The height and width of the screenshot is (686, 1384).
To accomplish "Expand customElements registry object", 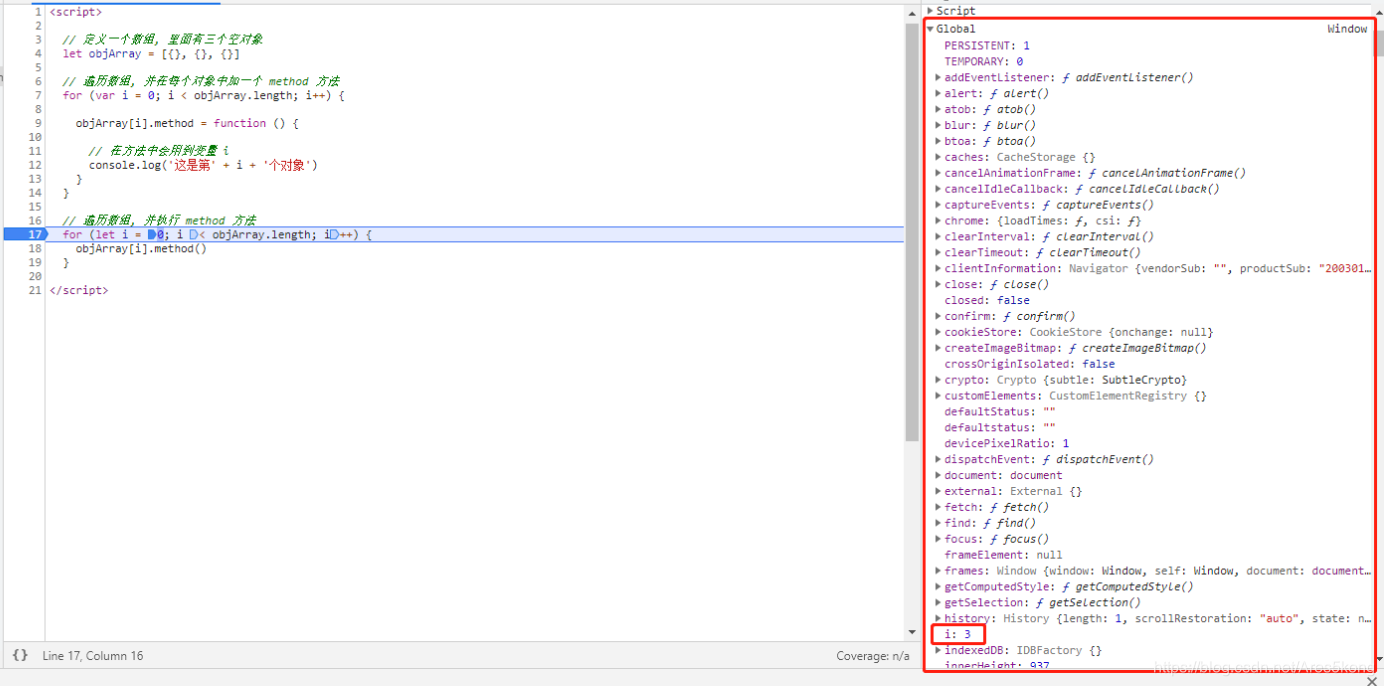I will tap(938, 396).
